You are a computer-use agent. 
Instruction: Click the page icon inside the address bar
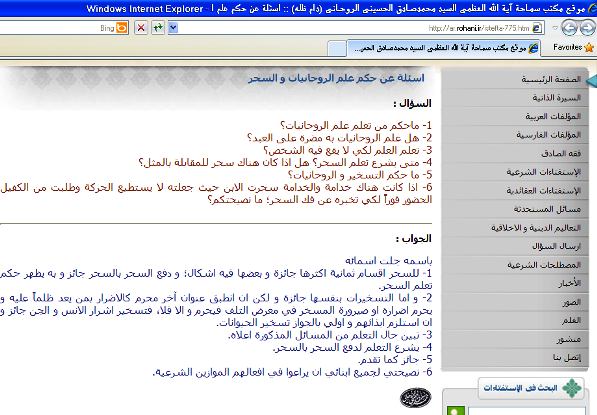click(537, 28)
